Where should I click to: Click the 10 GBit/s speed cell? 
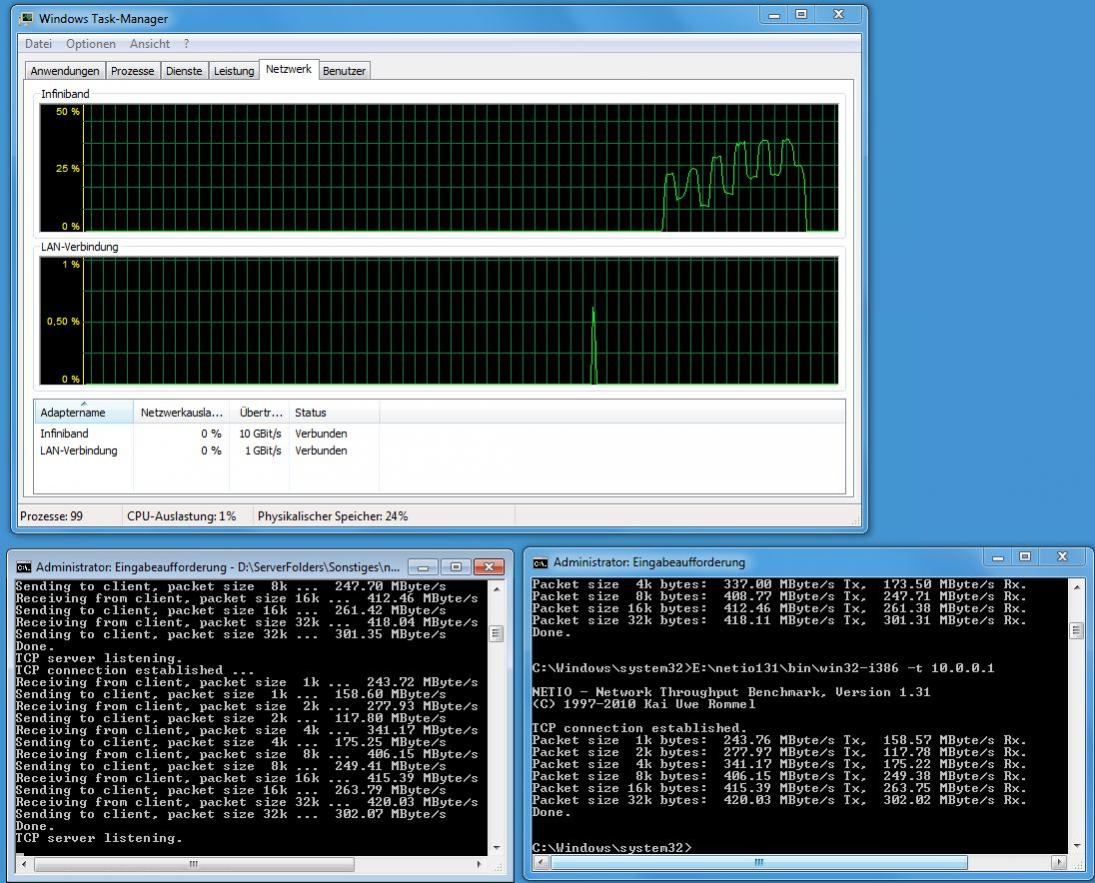pyautogui.click(x=260, y=433)
